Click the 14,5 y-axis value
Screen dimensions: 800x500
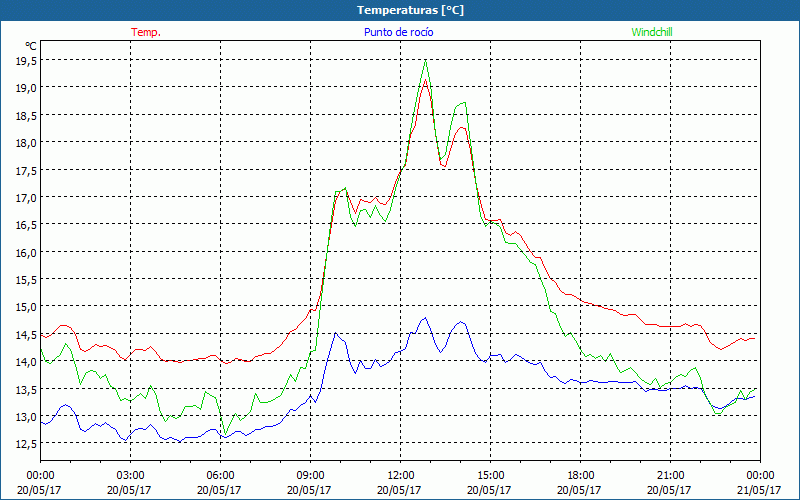coord(25,334)
